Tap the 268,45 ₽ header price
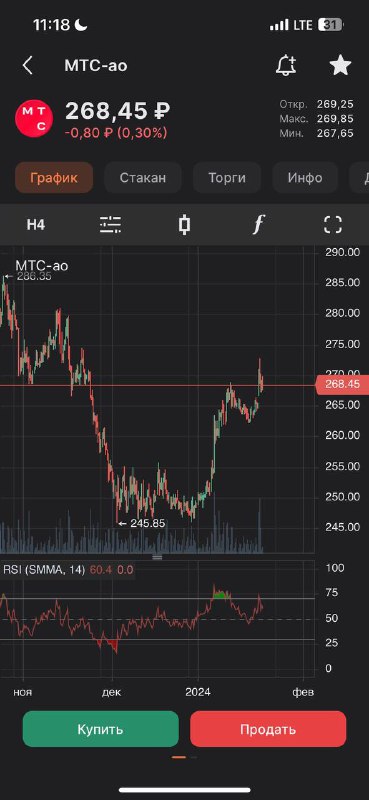Screen dimensions: 369x800 (x=118, y=110)
